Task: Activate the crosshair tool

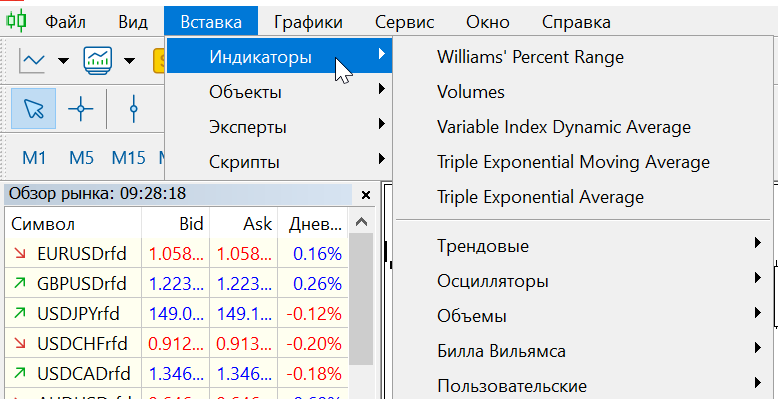Action: 81,108
